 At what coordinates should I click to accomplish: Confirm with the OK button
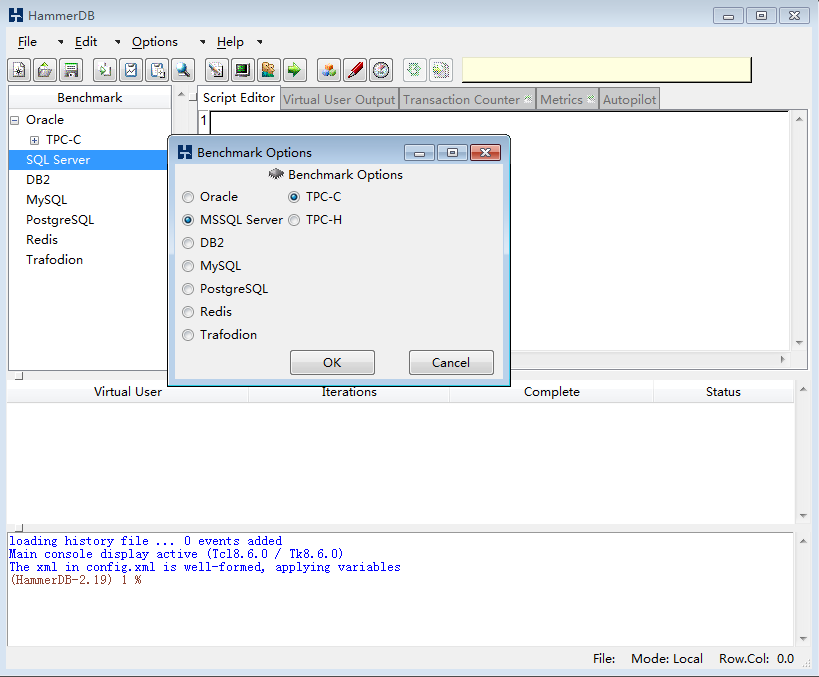click(332, 363)
